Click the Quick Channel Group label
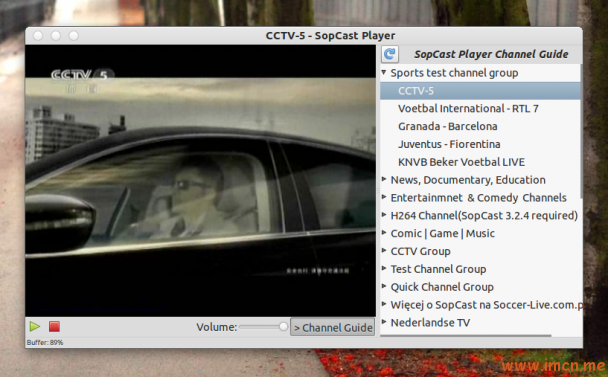The width and height of the screenshot is (608, 377). (442, 287)
